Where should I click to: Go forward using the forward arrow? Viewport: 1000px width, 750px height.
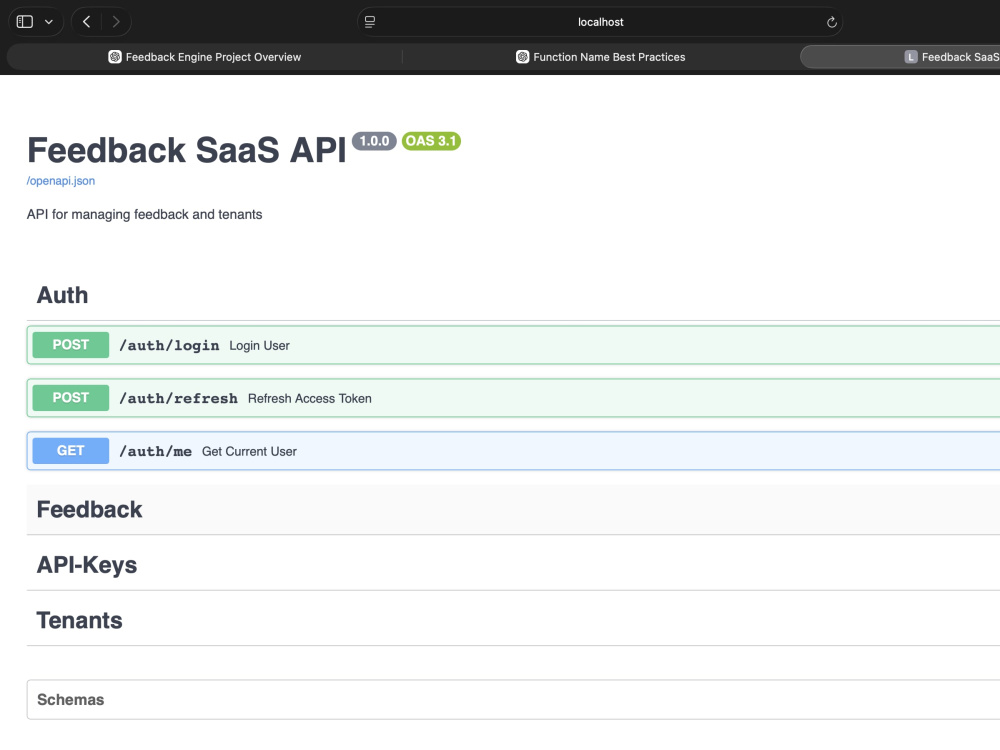115,22
